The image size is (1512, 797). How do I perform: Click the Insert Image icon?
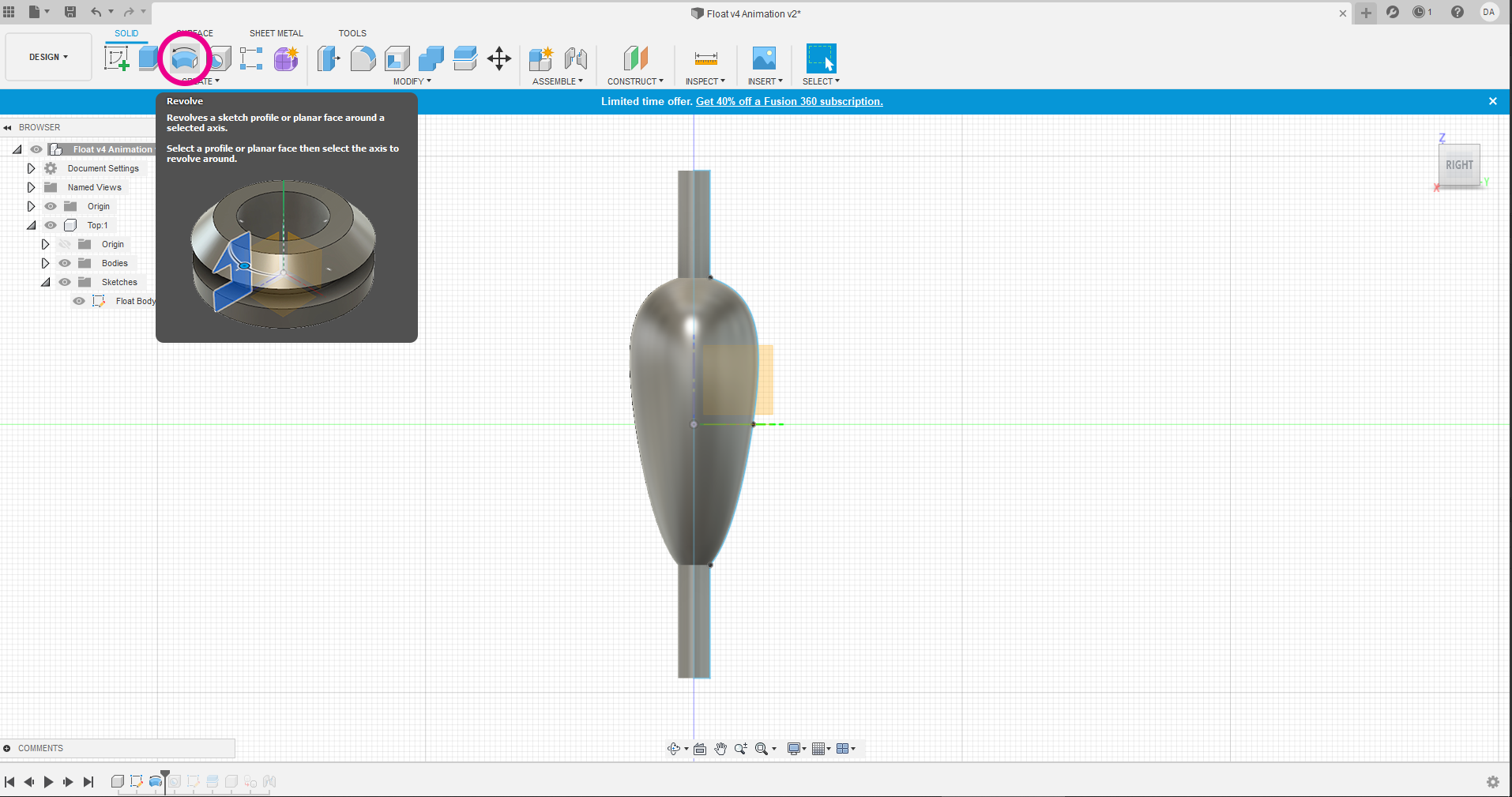(764, 58)
